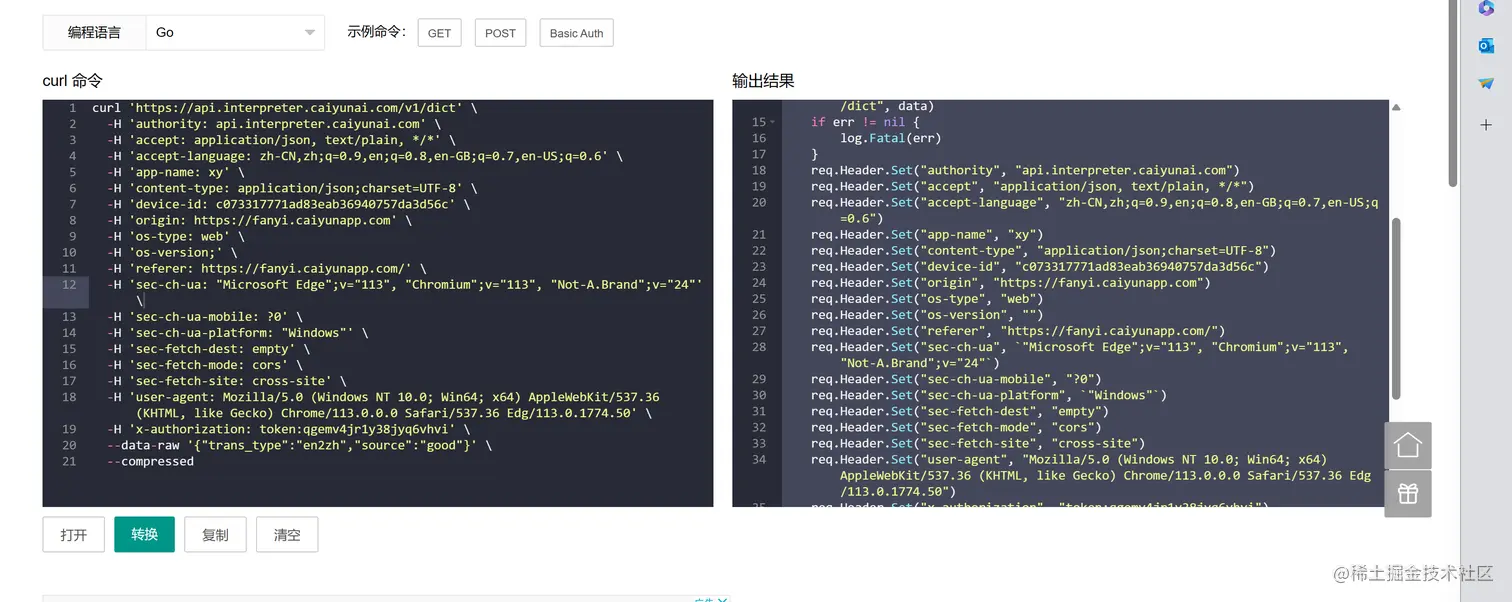This screenshot has height=602, width=1512.
Task: Click the 'authority' header line in curl input
Action: click(x=274, y=124)
